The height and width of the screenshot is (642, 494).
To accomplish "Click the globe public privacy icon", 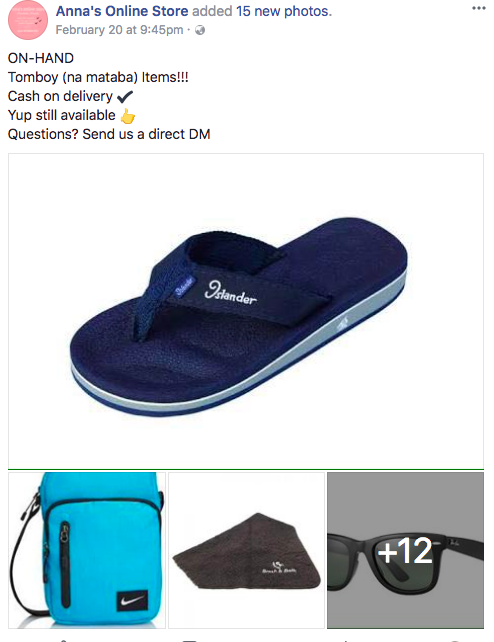I will tap(200, 30).
